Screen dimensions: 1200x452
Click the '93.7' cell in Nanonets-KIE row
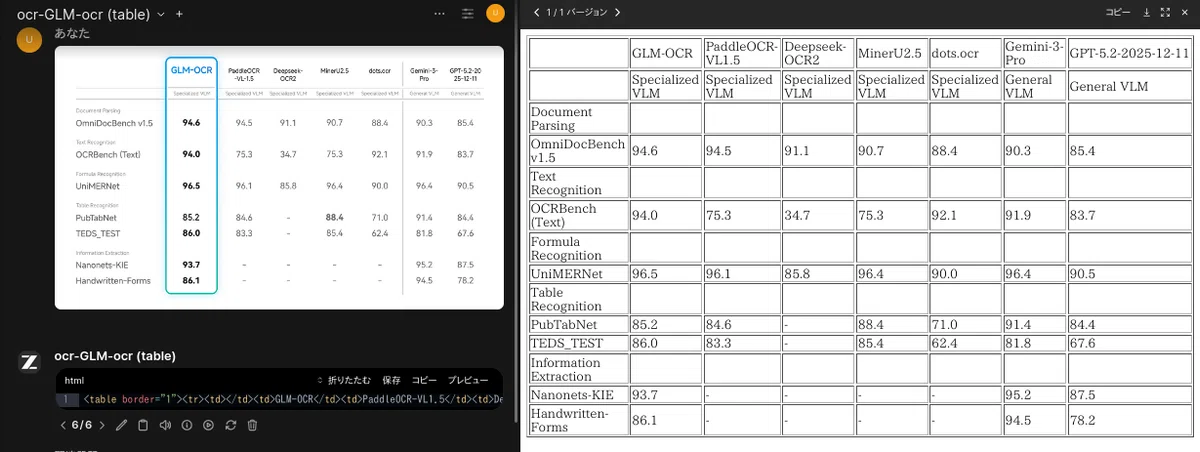pos(665,395)
